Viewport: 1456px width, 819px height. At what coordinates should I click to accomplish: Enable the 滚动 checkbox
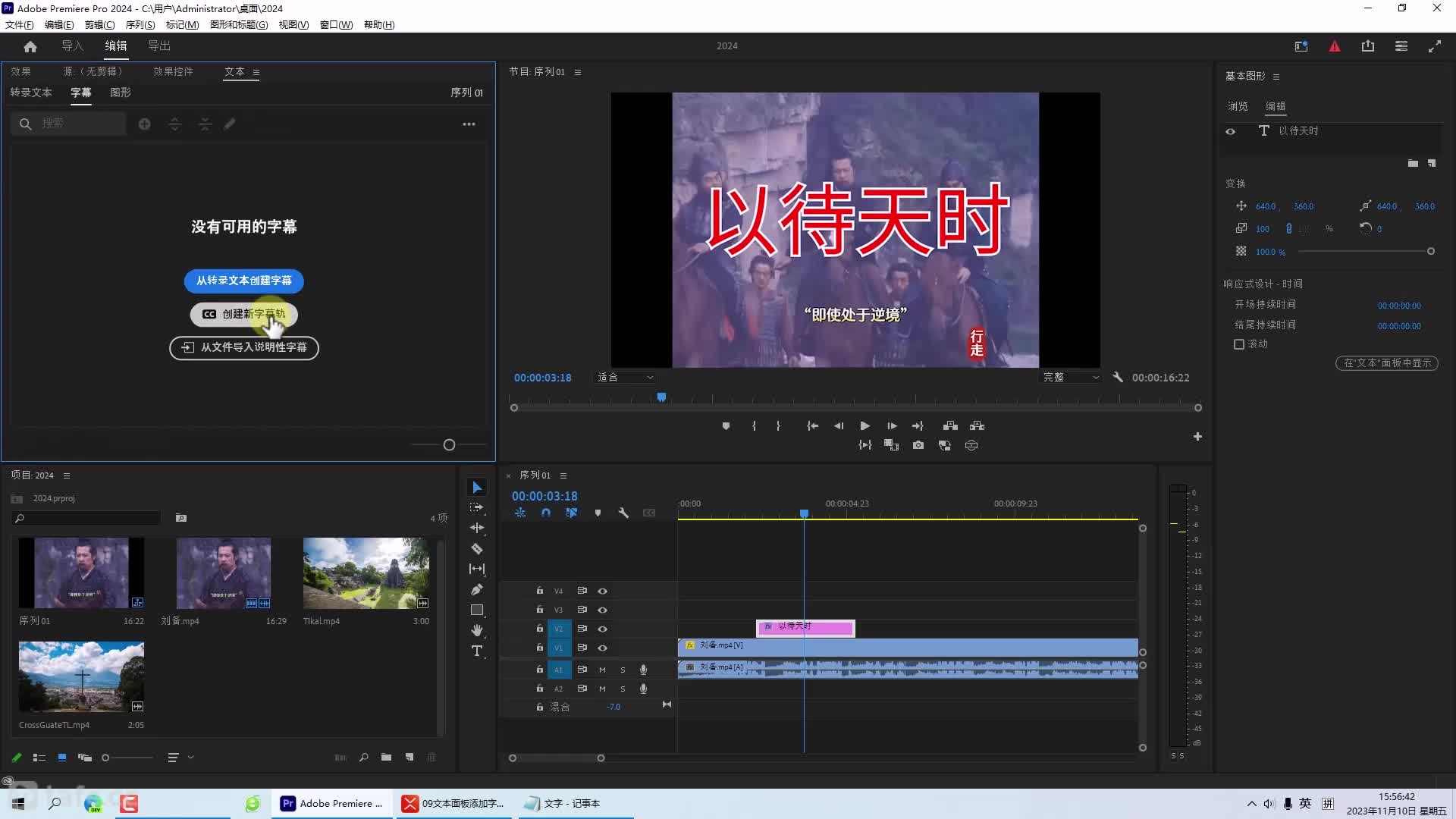click(1239, 344)
